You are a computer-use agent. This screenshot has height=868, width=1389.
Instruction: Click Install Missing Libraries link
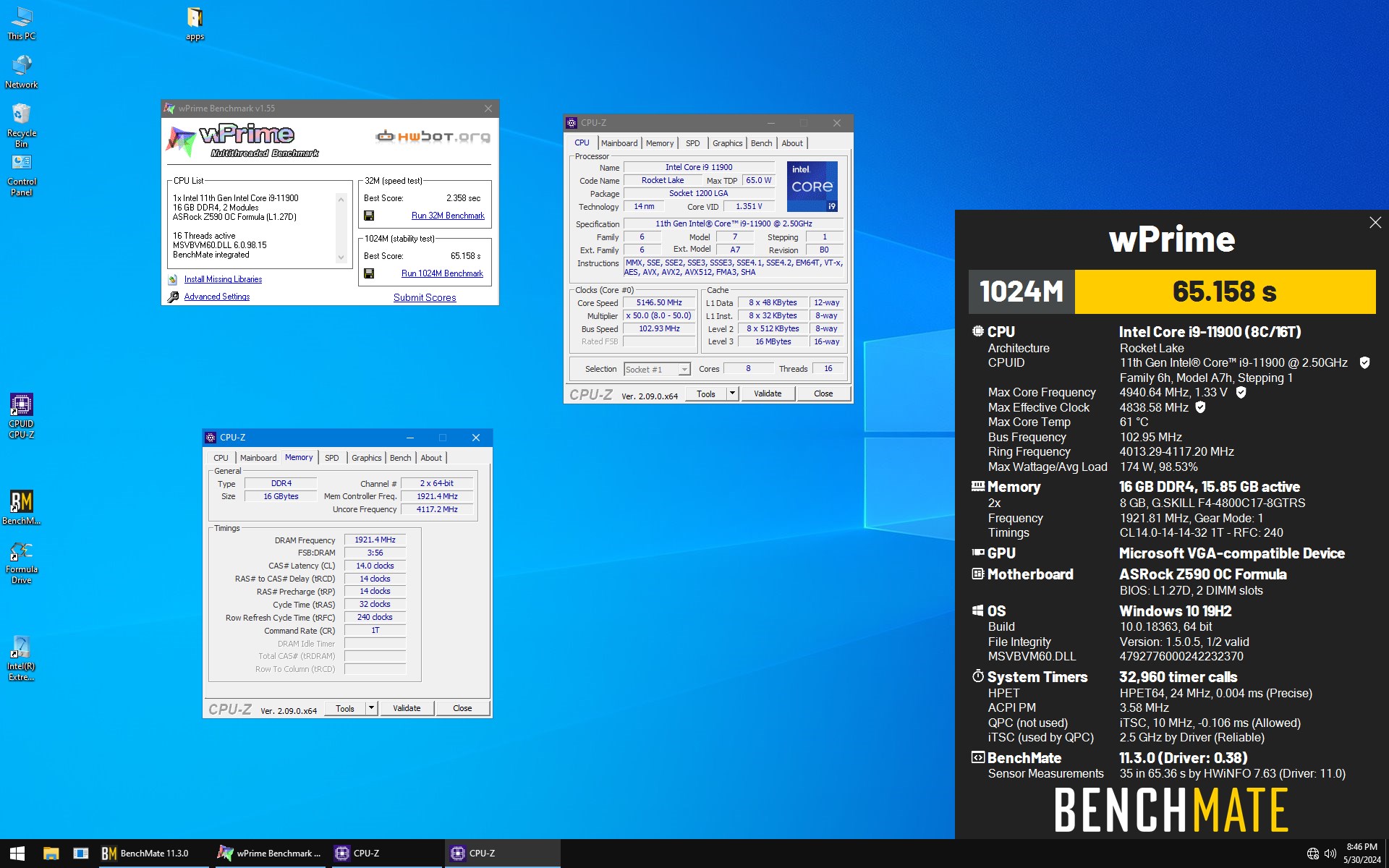[223, 279]
